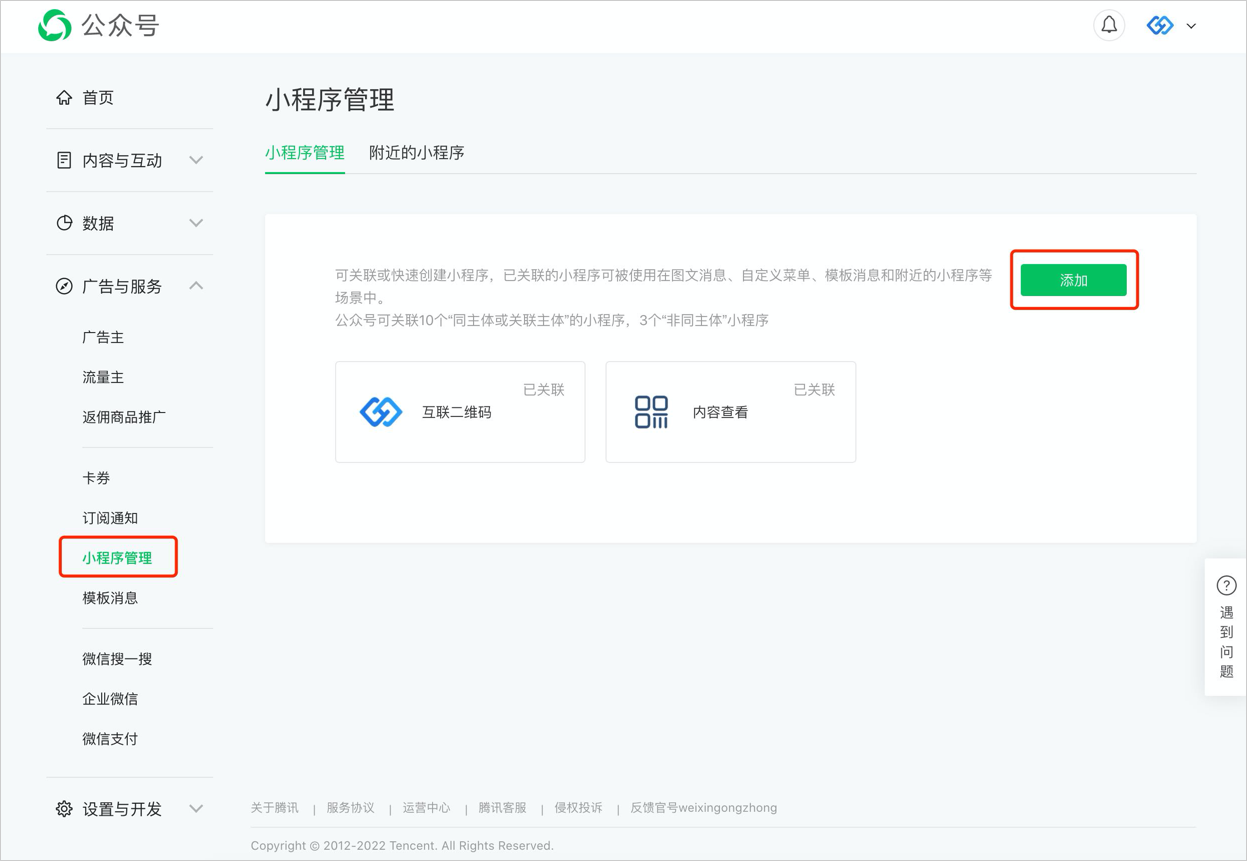The width and height of the screenshot is (1247, 861).
Task: Click the 互联二维码 mini program logo
Action: pyautogui.click(x=381, y=412)
